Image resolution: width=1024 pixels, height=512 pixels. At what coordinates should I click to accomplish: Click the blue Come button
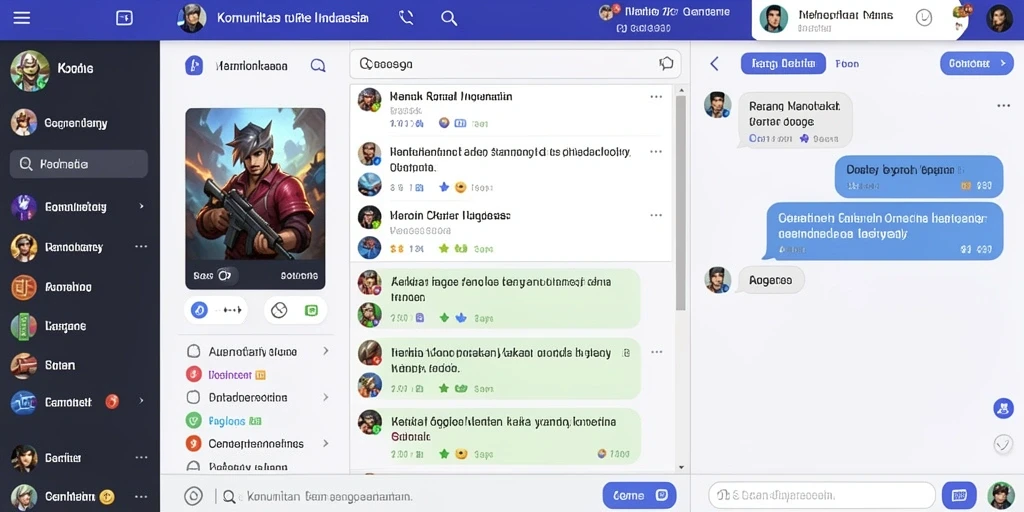point(639,496)
